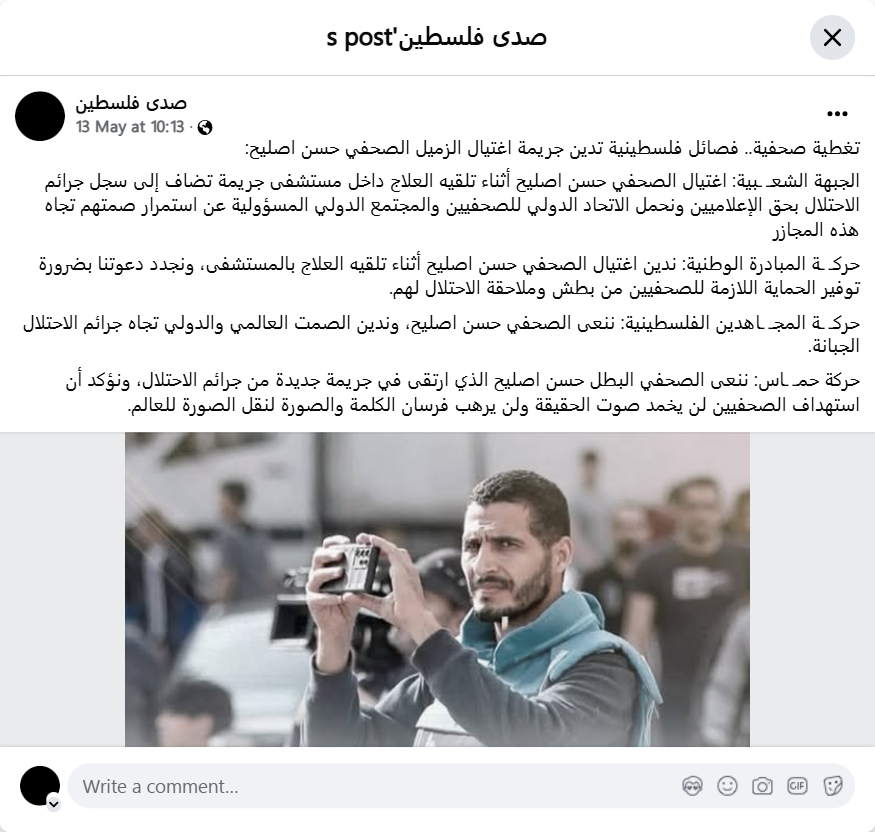The height and width of the screenshot is (832, 875).
Task: Click your profile avatar beside comment box
Action: click(40, 786)
